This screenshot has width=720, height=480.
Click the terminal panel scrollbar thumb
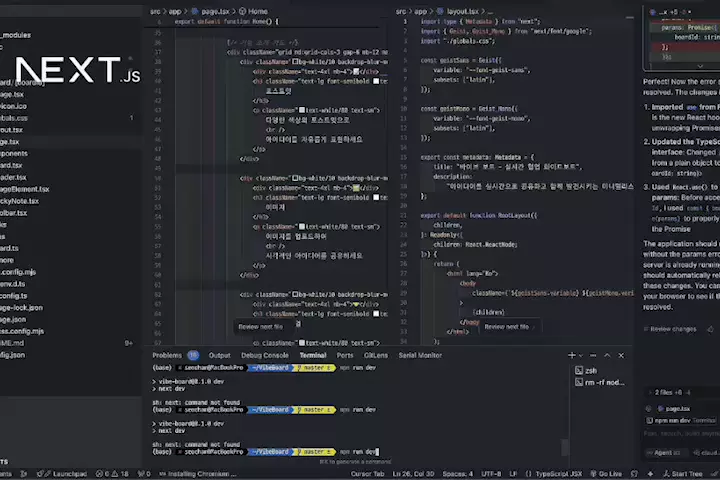pyautogui.click(x=565, y=447)
